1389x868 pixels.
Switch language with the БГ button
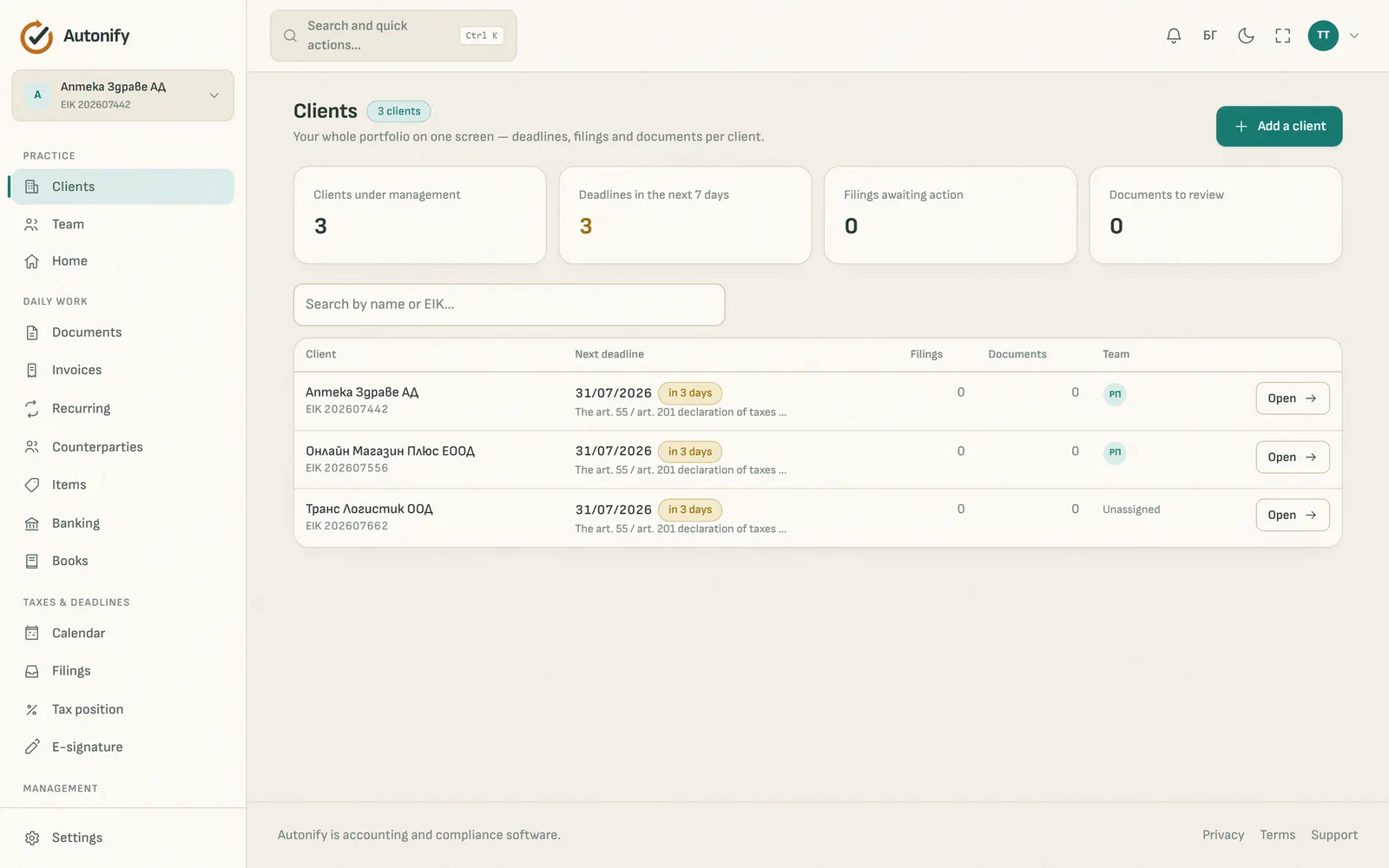[x=1209, y=36]
